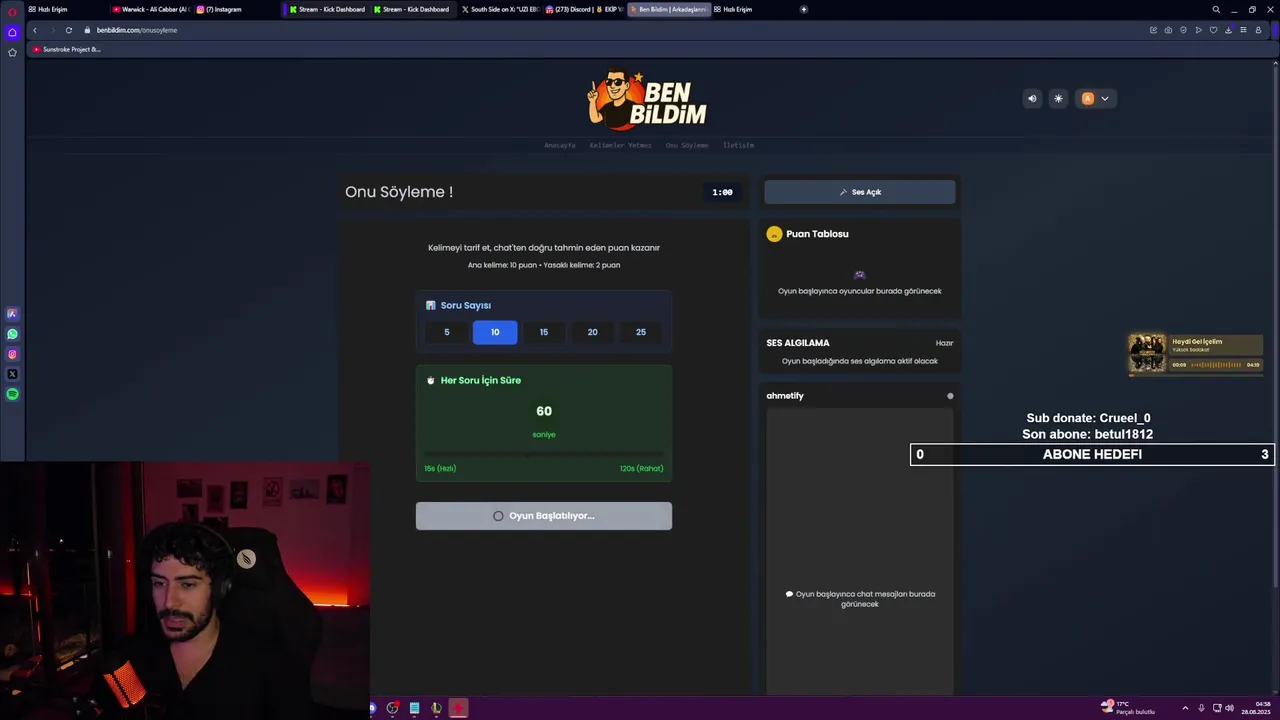Switch to Warwick - Ali Cabbar tab
The height and width of the screenshot is (720, 1280).
point(150,9)
